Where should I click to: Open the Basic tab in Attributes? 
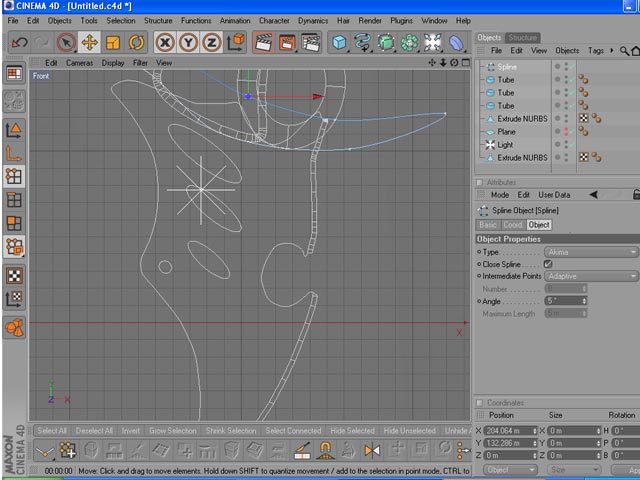pyautogui.click(x=488, y=224)
